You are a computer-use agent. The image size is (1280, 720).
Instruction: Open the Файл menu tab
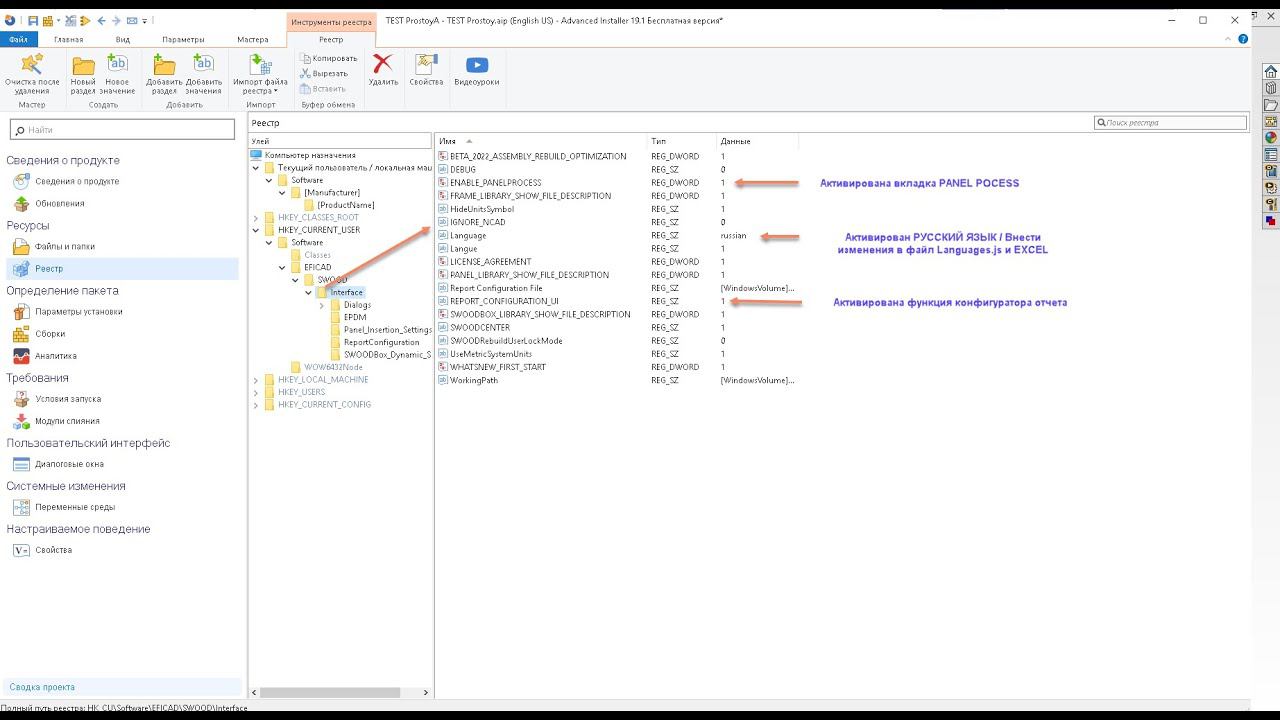click(x=18, y=39)
